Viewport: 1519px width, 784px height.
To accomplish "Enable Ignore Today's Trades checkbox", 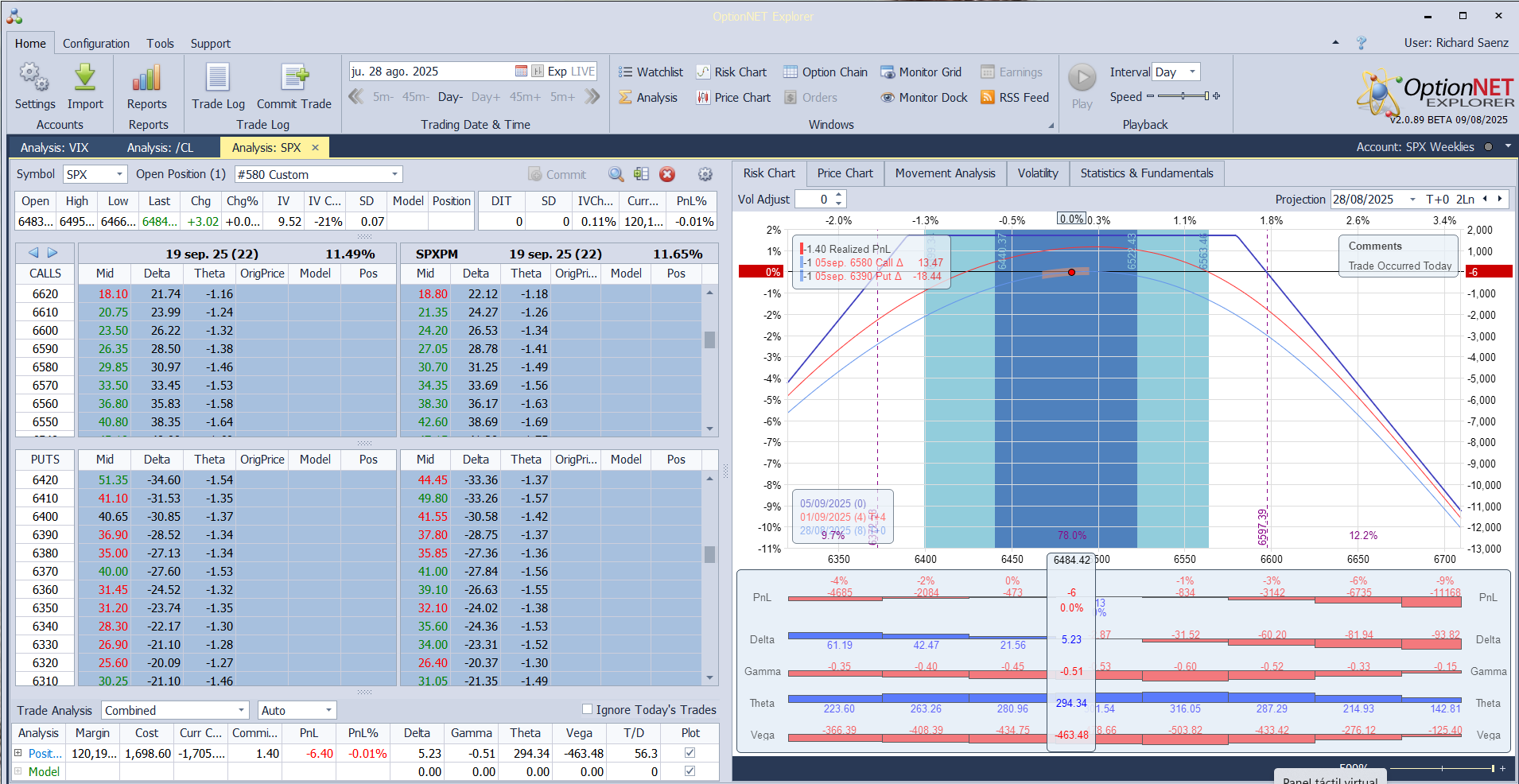I will pos(588,709).
